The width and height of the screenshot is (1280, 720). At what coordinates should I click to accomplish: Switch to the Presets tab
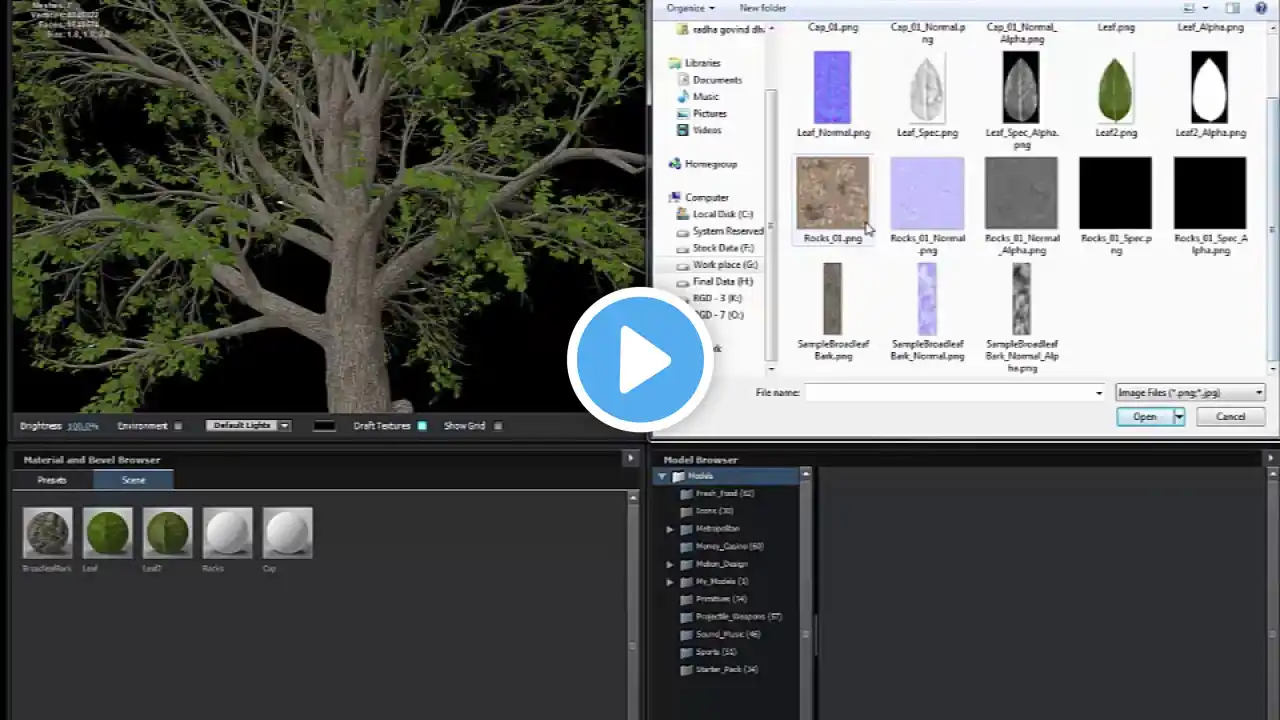click(x=52, y=480)
